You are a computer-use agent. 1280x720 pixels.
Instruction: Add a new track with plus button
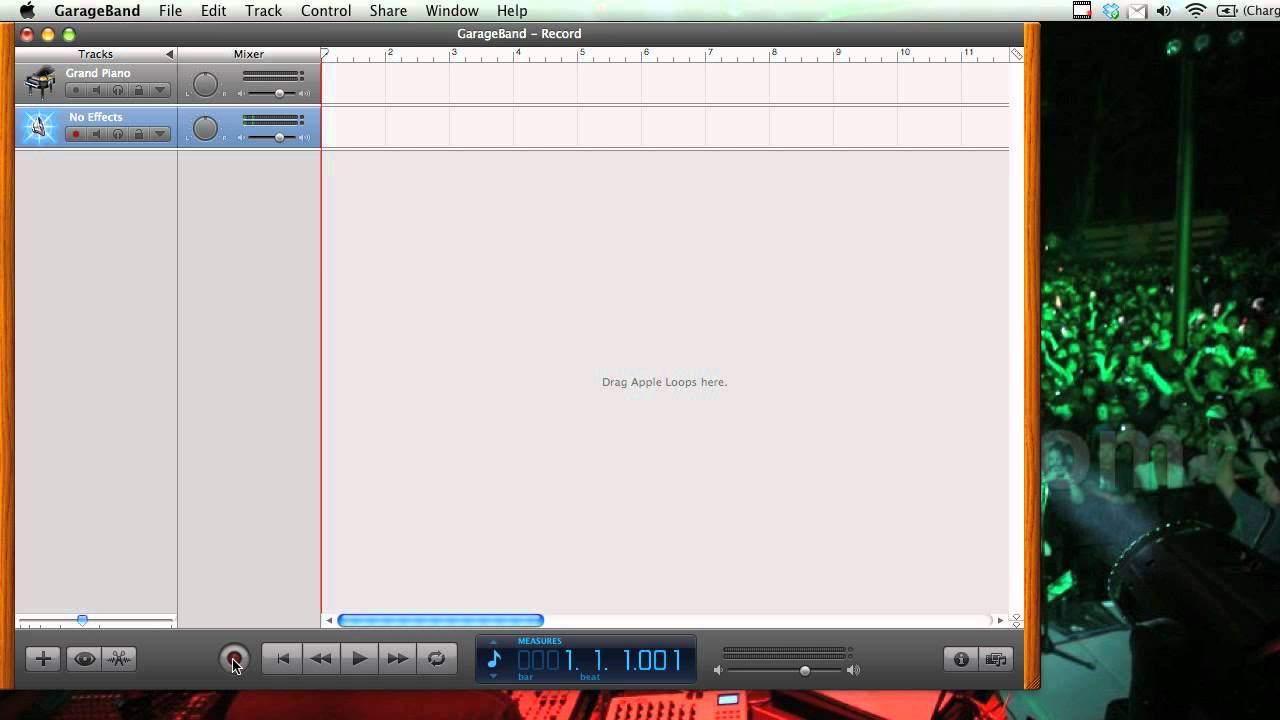(43, 659)
